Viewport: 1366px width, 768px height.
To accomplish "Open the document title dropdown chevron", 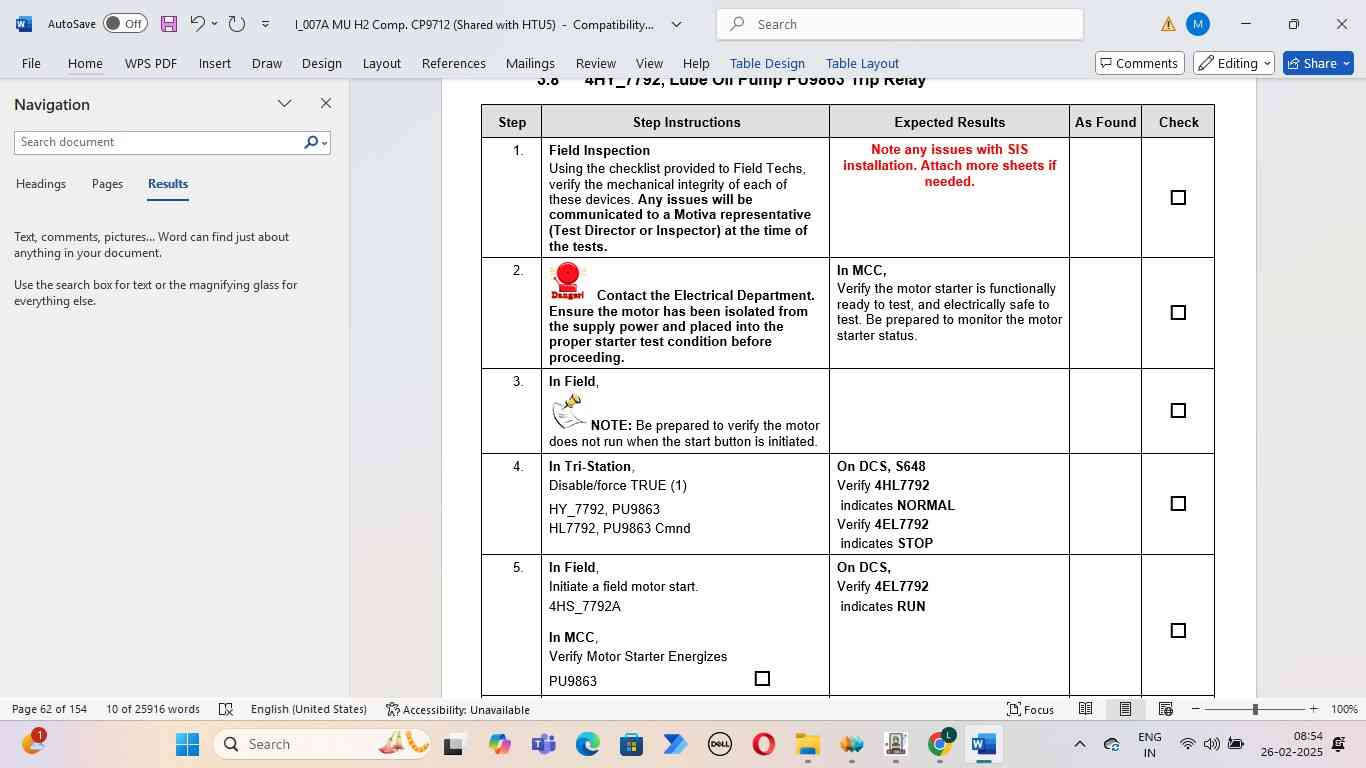I will (x=676, y=24).
